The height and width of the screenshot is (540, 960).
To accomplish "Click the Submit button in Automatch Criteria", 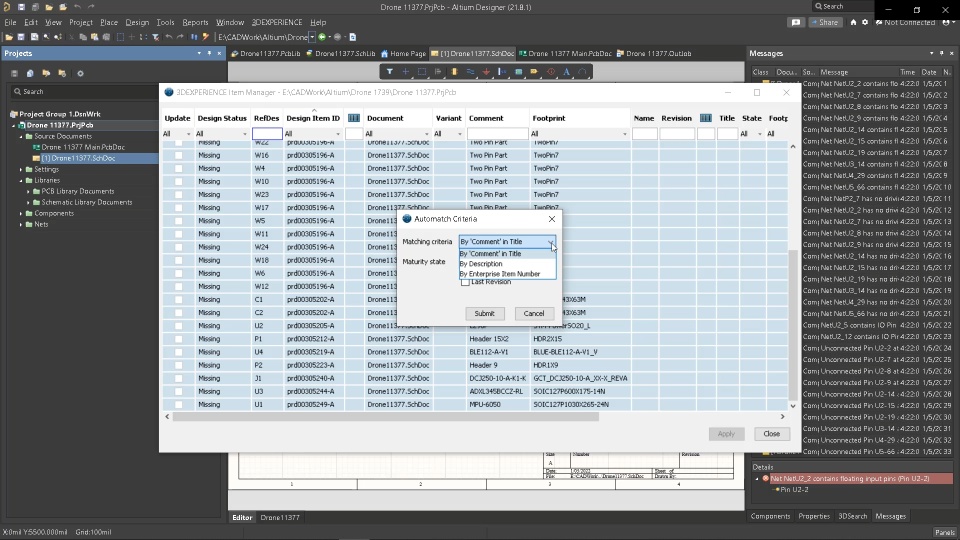I will click(484, 313).
